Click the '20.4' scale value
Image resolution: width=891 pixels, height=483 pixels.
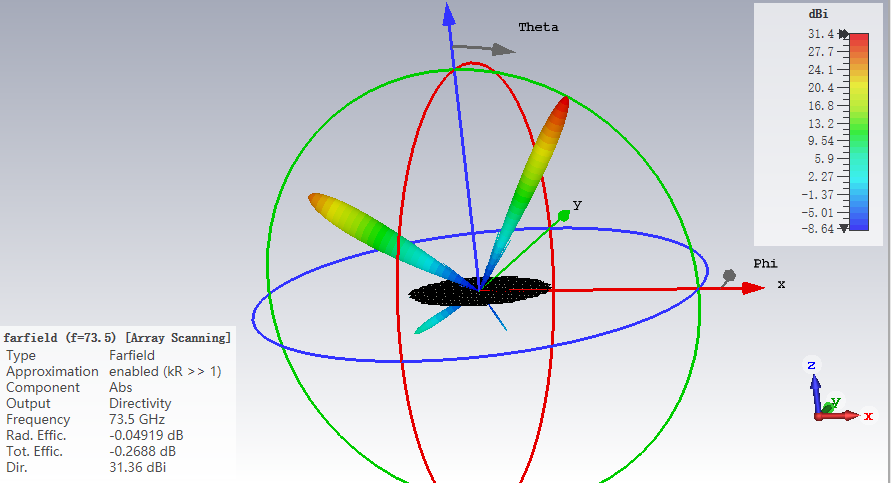click(821, 88)
